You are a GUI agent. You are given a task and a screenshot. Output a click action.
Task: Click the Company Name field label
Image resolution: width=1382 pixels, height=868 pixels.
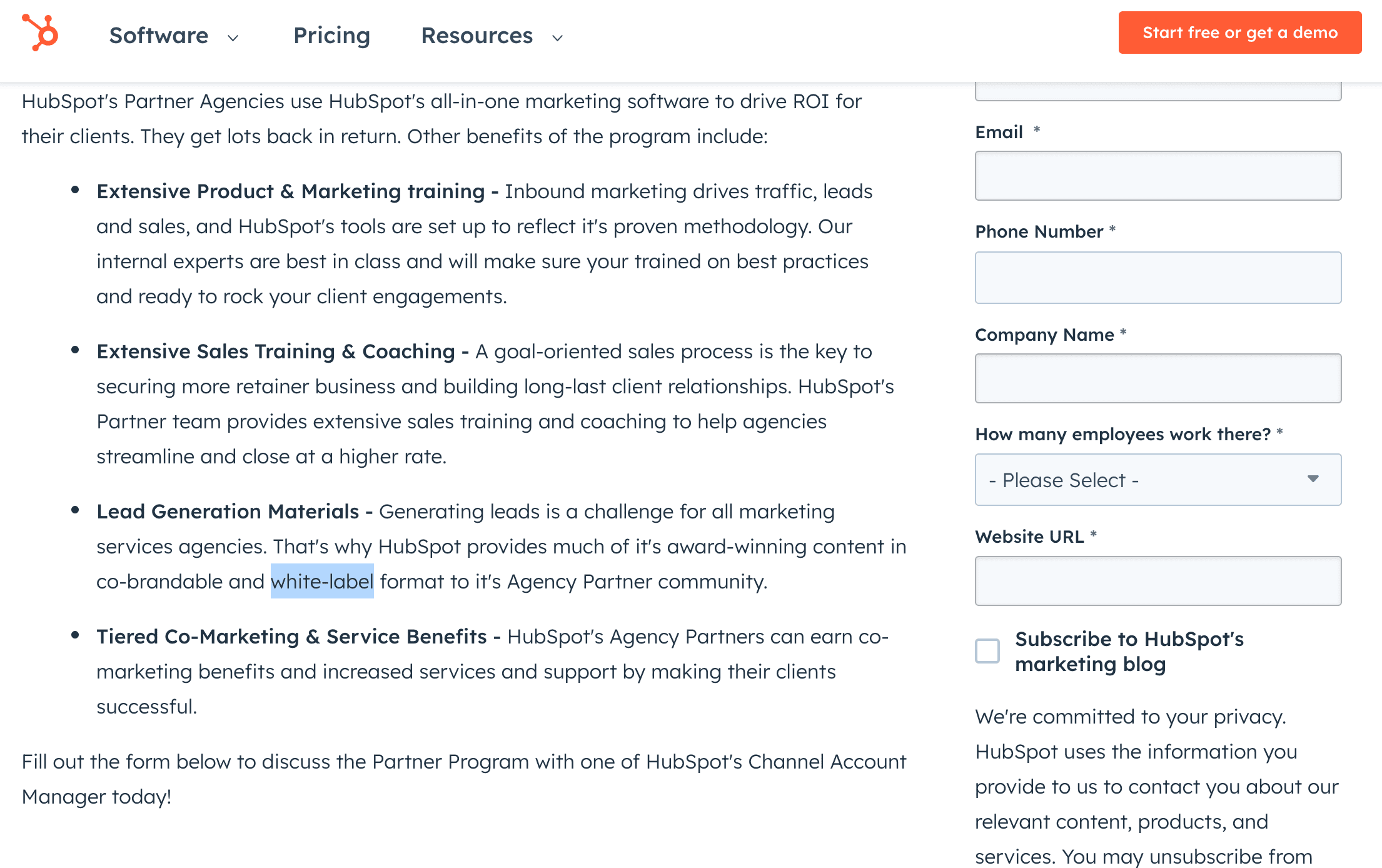coord(1045,335)
